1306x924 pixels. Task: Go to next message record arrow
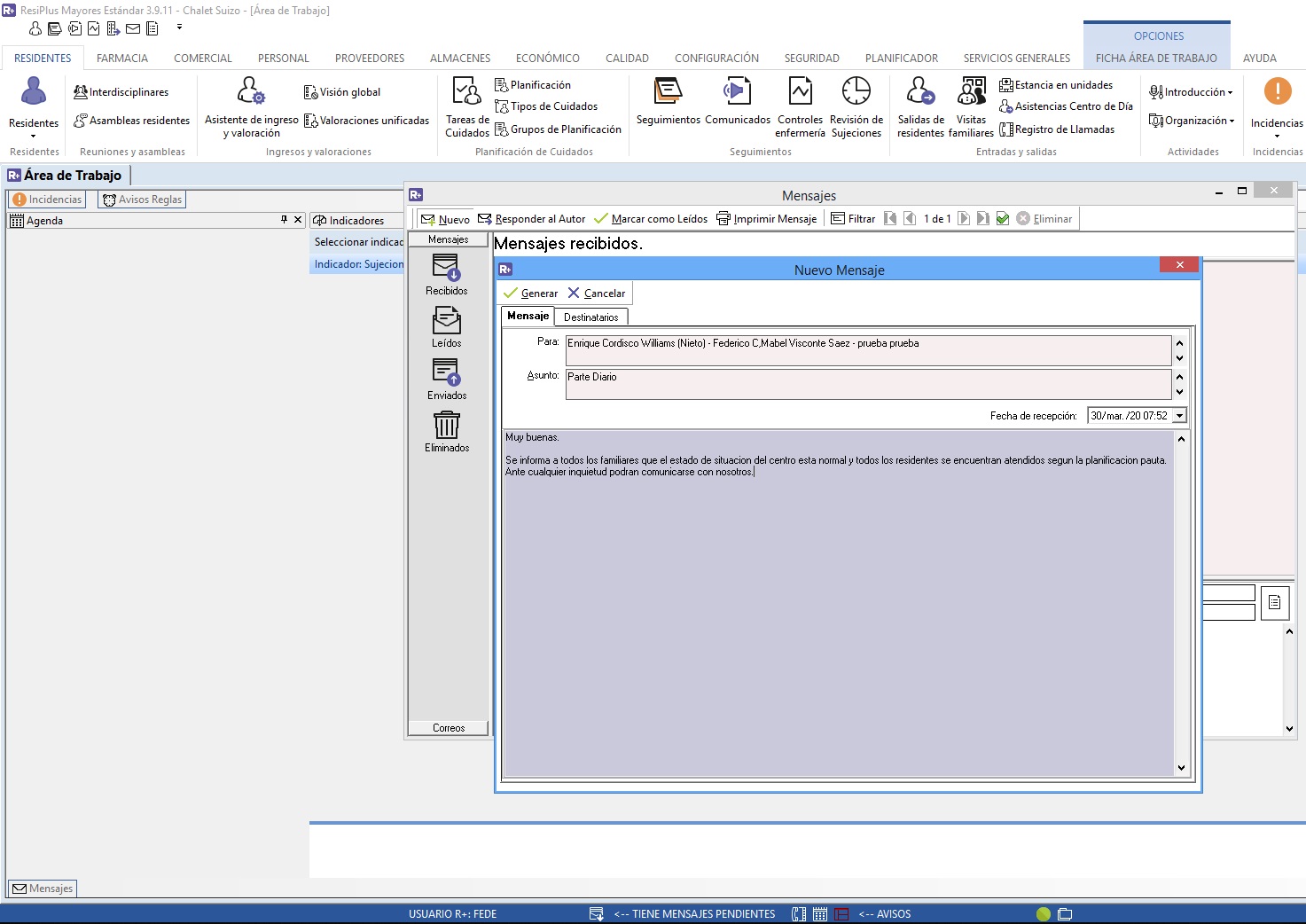tap(964, 218)
